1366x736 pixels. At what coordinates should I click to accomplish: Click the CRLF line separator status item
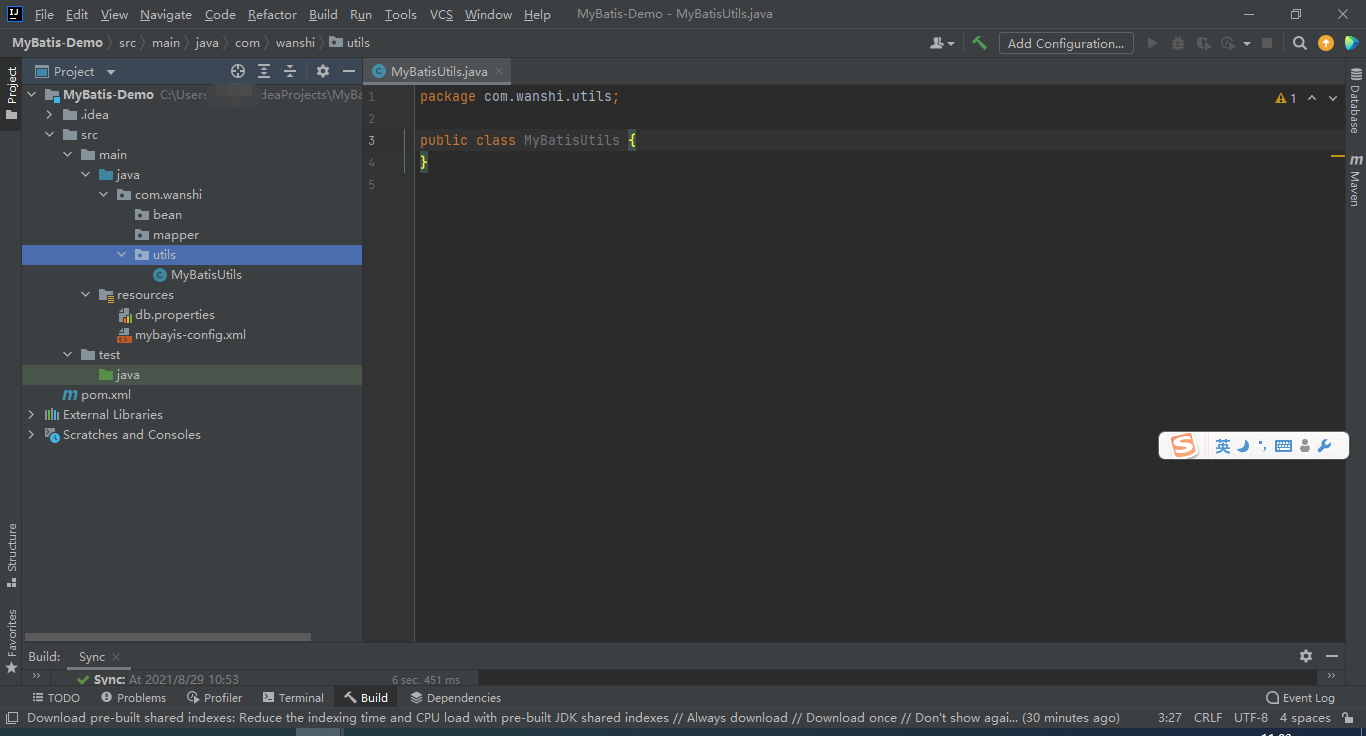tap(1208, 718)
